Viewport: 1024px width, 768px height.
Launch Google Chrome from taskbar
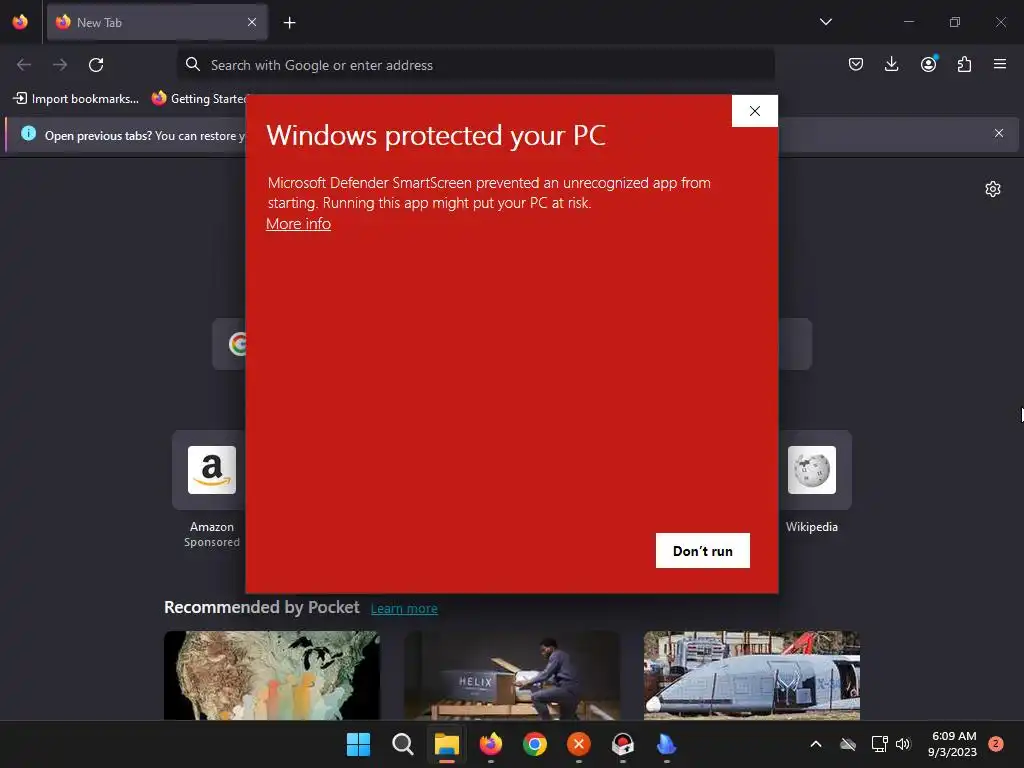535,744
